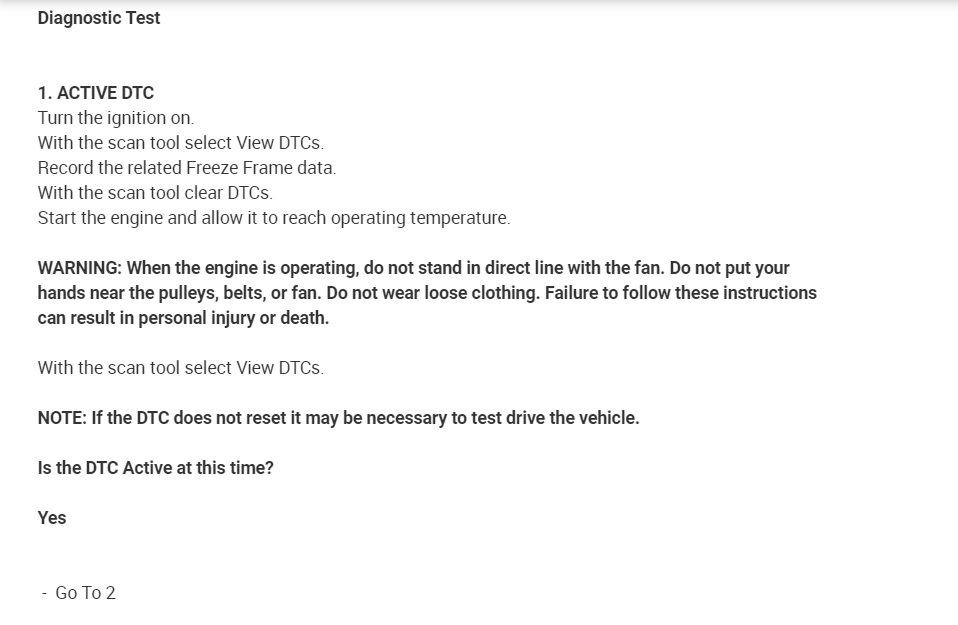
Task: Click the "1. ACTIVE DTC" step title
Action: click(x=96, y=93)
